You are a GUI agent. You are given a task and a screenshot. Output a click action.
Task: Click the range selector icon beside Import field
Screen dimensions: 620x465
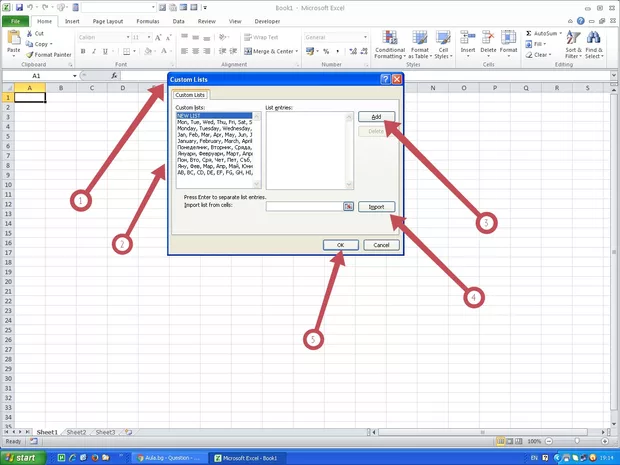click(348, 206)
